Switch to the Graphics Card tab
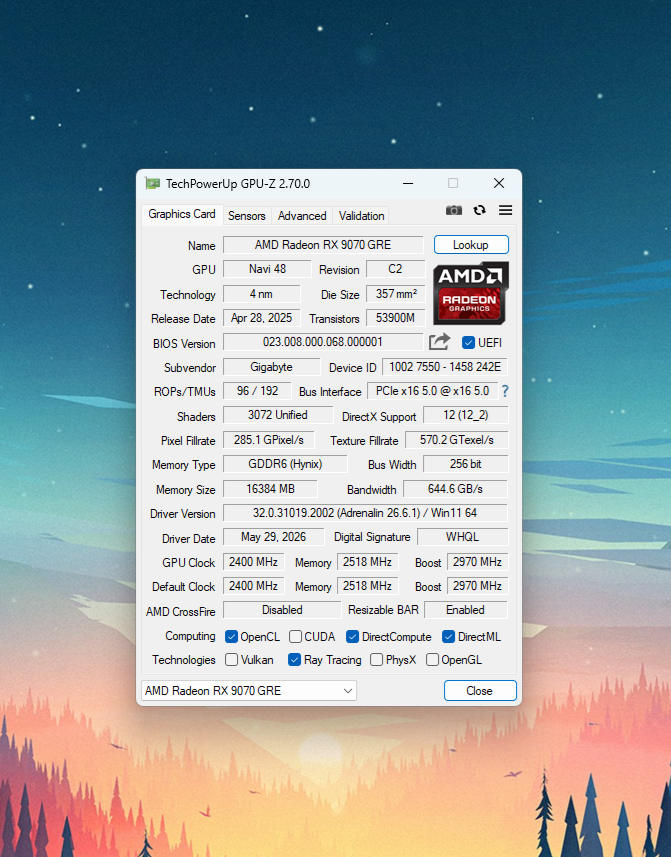 click(x=182, y=214)
